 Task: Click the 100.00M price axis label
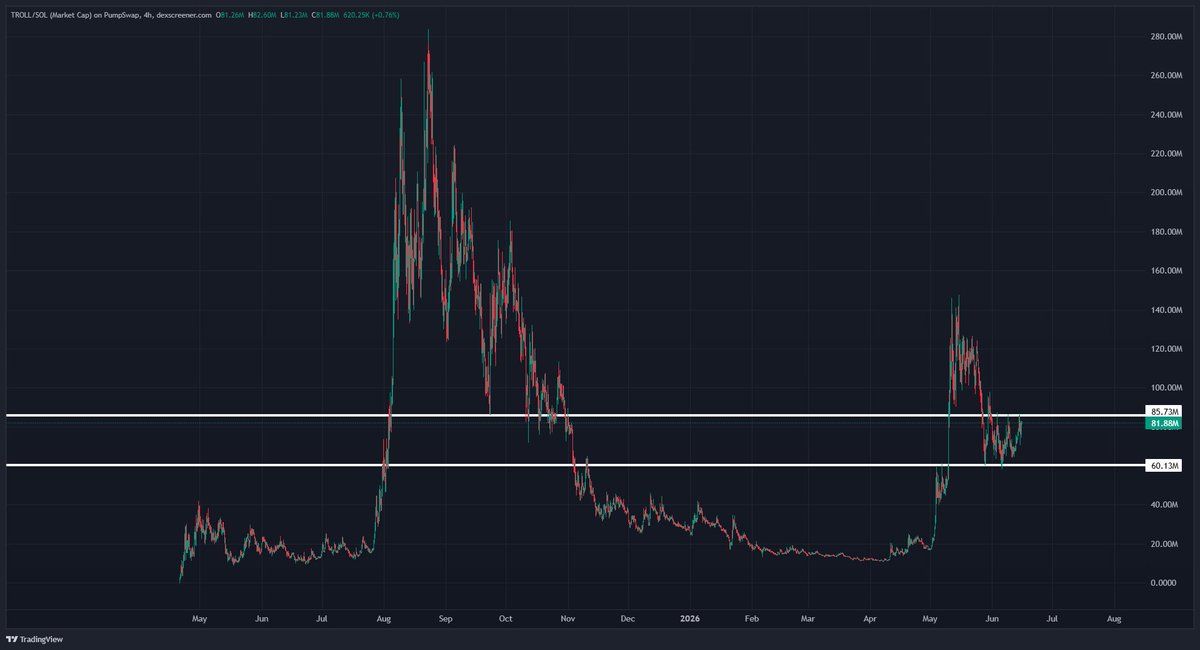pos(1167,388)
